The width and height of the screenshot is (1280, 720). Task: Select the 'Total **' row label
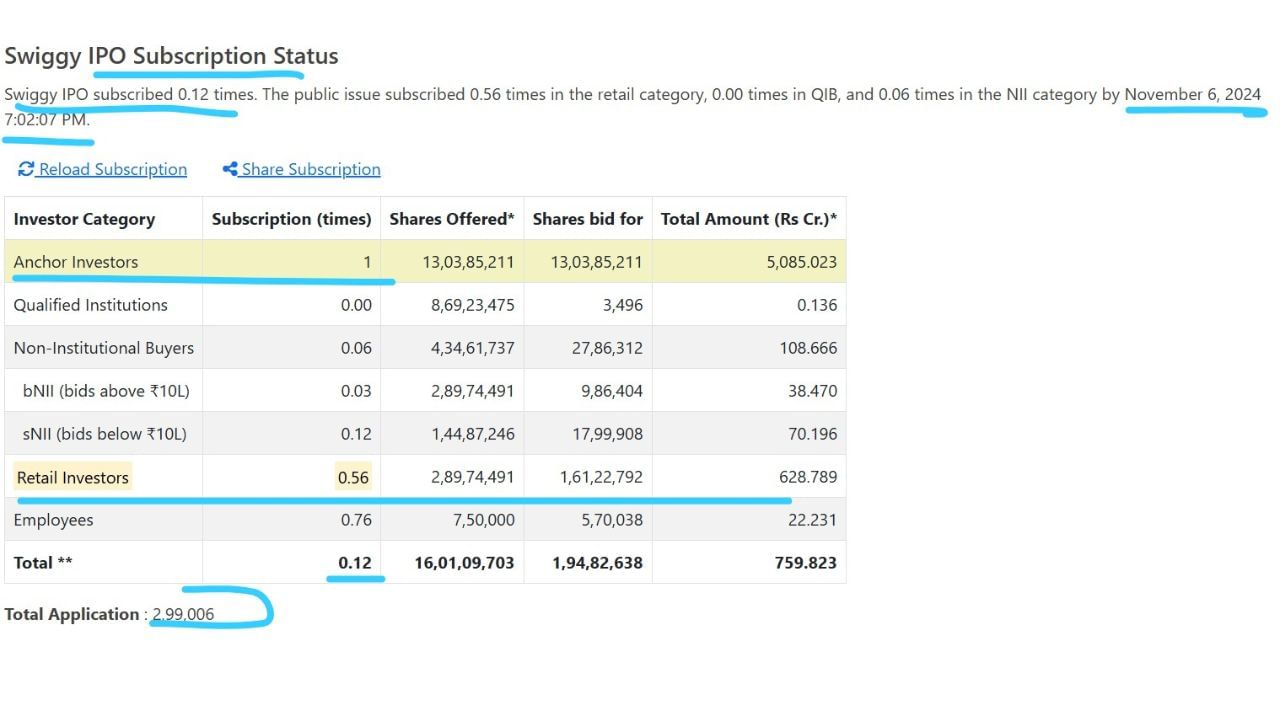[43, 563]
